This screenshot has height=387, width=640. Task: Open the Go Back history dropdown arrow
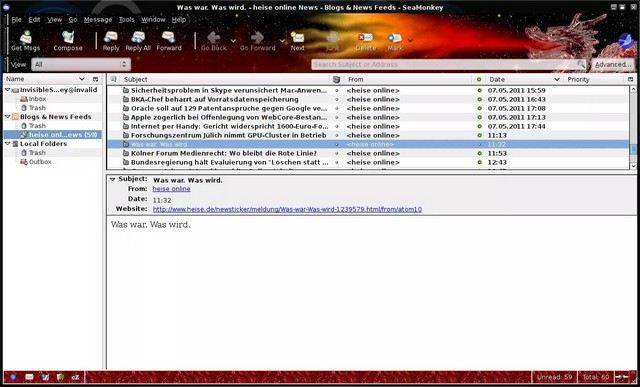(233, 41)
